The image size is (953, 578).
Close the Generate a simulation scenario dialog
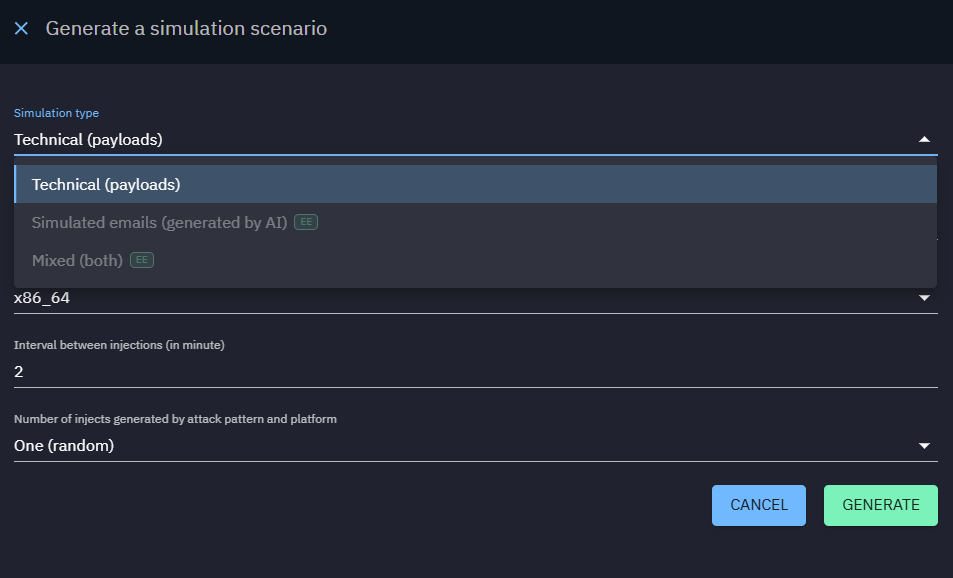tap(21, 29)
